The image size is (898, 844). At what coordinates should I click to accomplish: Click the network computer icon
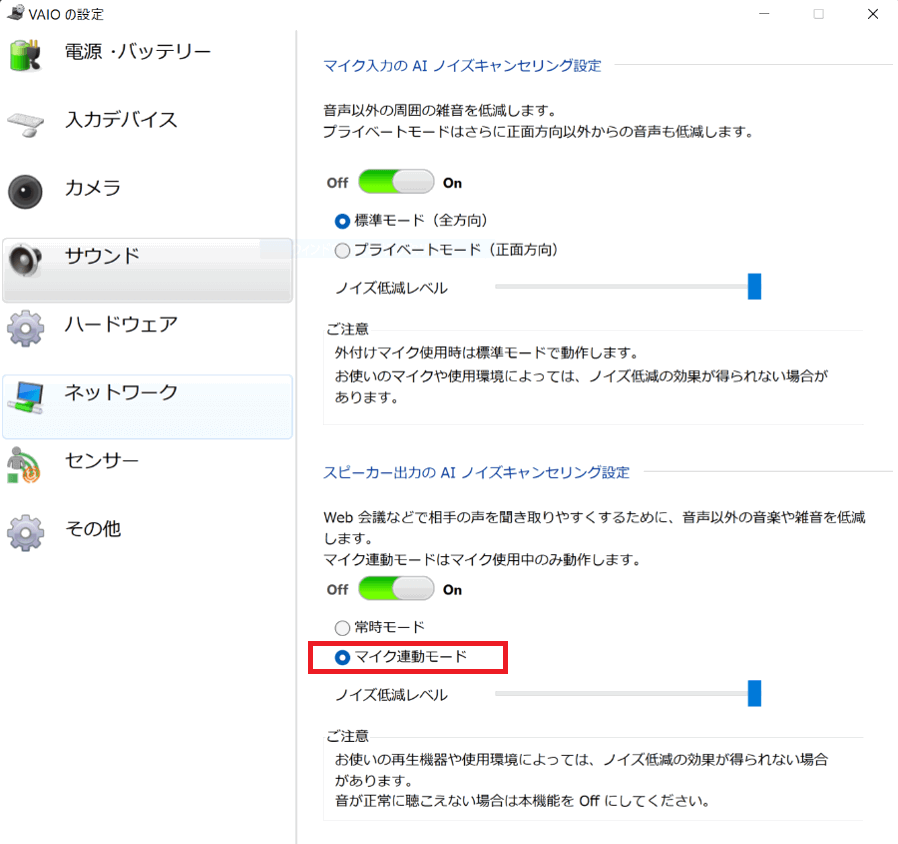26,397
